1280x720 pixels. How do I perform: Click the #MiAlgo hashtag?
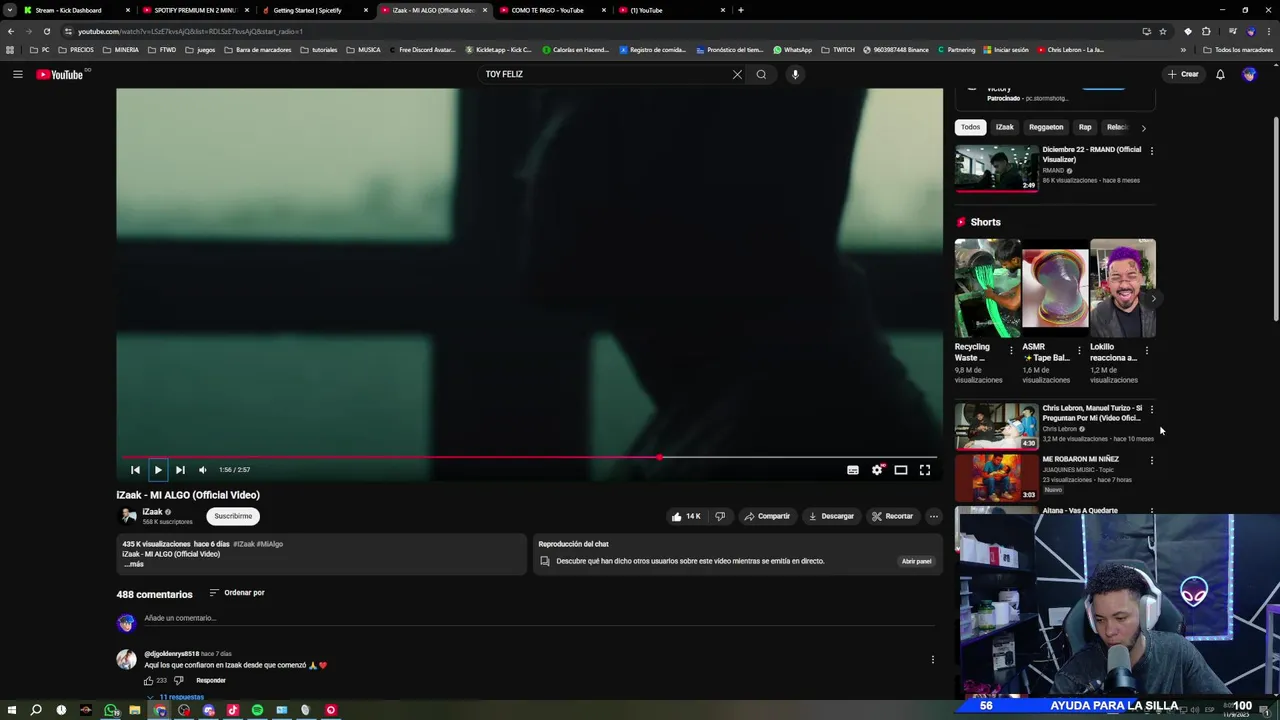pyautogui.click(x=270, y=544)
